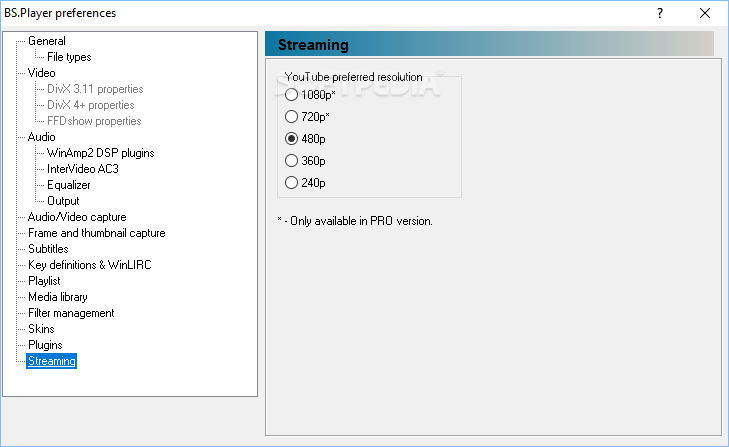Open File types settings

click(x=69, y=57)
